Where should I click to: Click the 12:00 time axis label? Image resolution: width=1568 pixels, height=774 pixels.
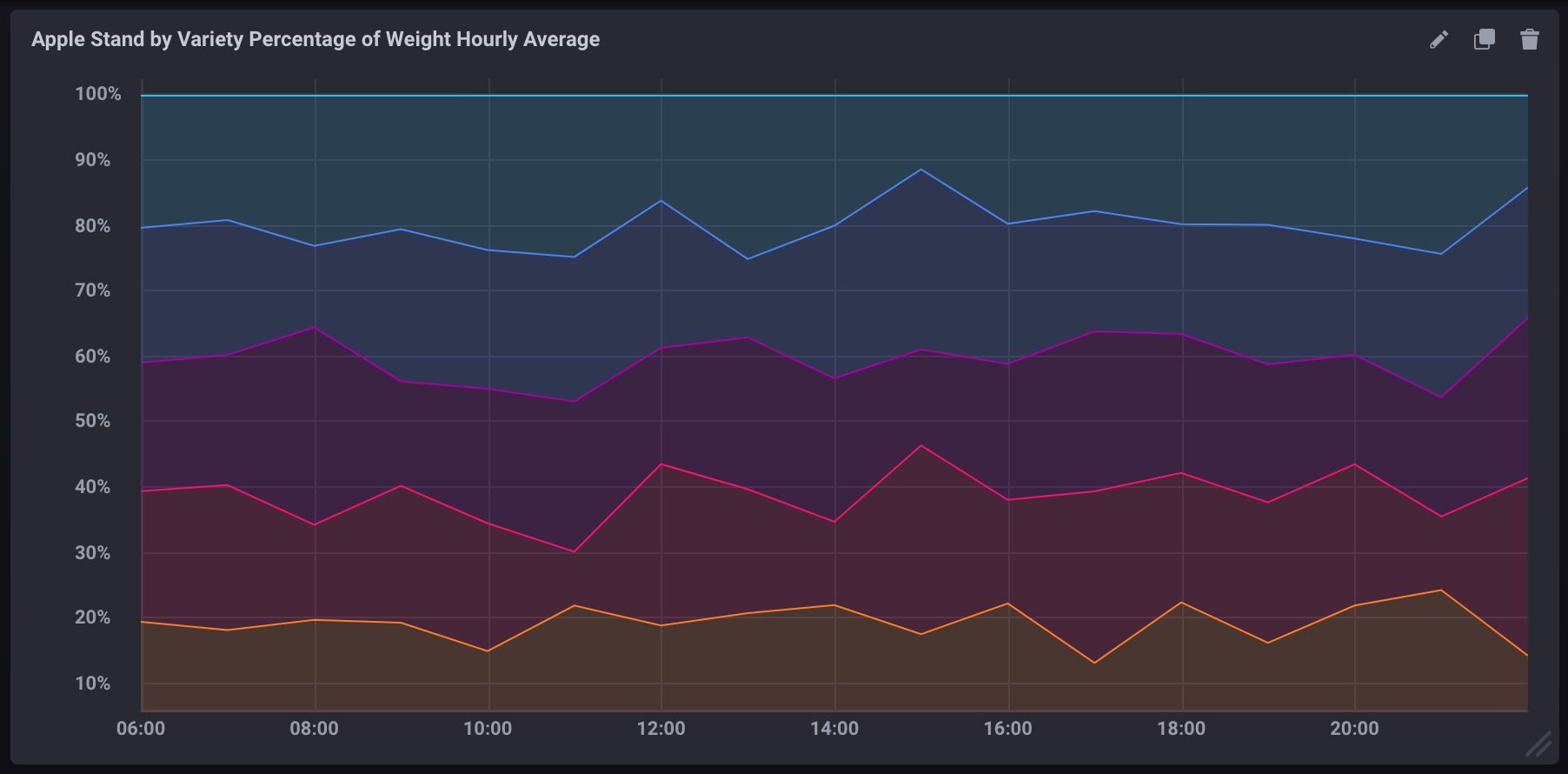point(661,729)
